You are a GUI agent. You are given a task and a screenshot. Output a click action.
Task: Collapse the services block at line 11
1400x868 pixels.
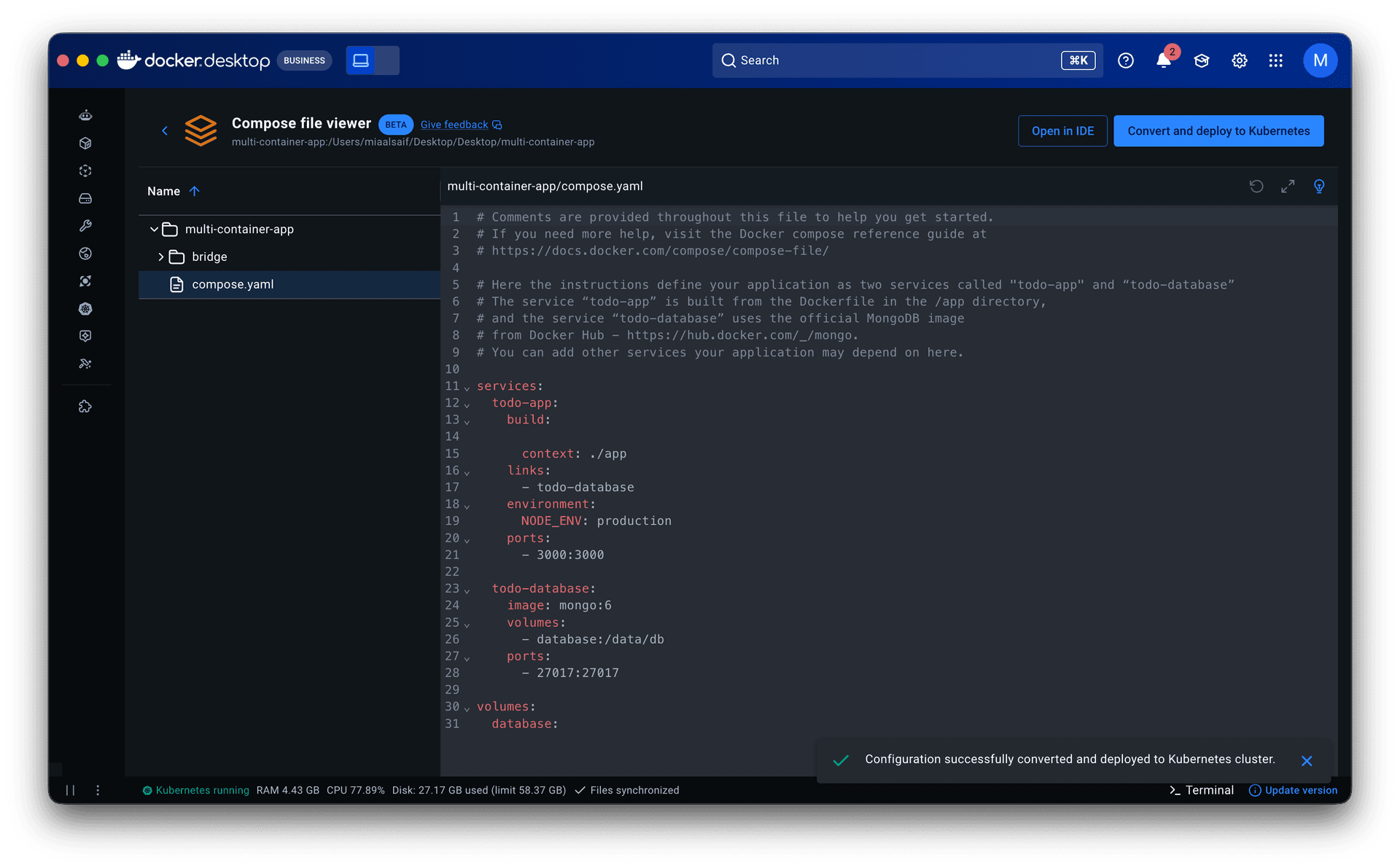coord(467,388)
